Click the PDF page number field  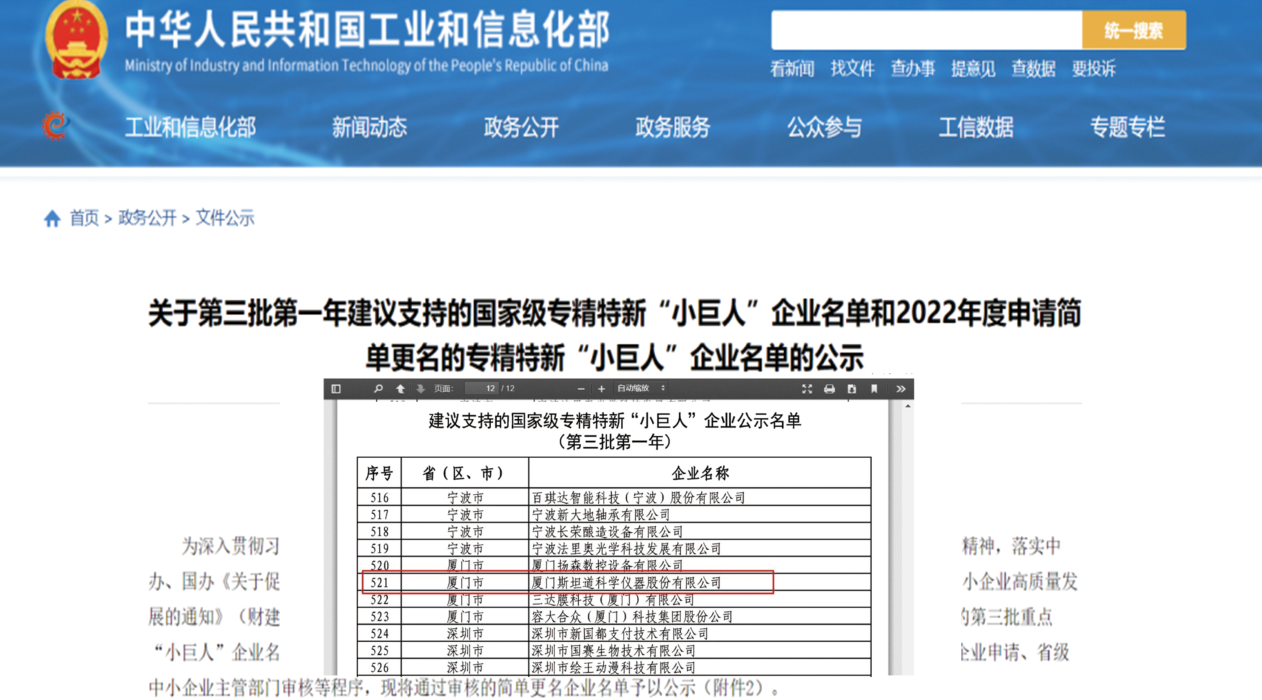click(482, 389)
